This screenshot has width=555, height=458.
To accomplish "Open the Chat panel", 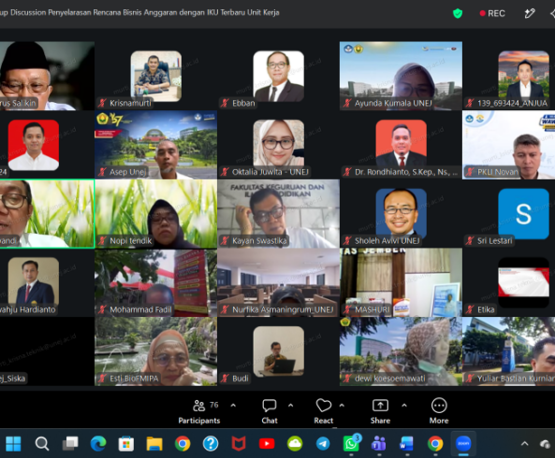I will [x=269, y=411].
